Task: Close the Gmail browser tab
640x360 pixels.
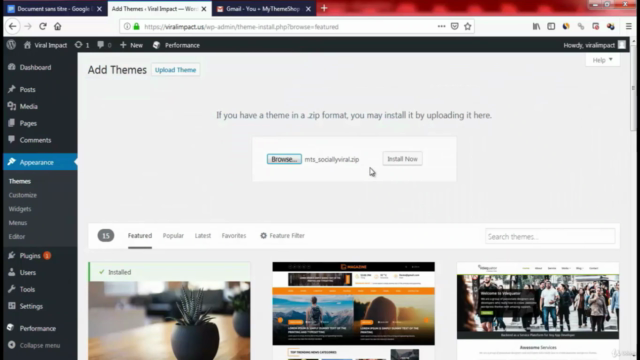Action: (x=308, y=9)
